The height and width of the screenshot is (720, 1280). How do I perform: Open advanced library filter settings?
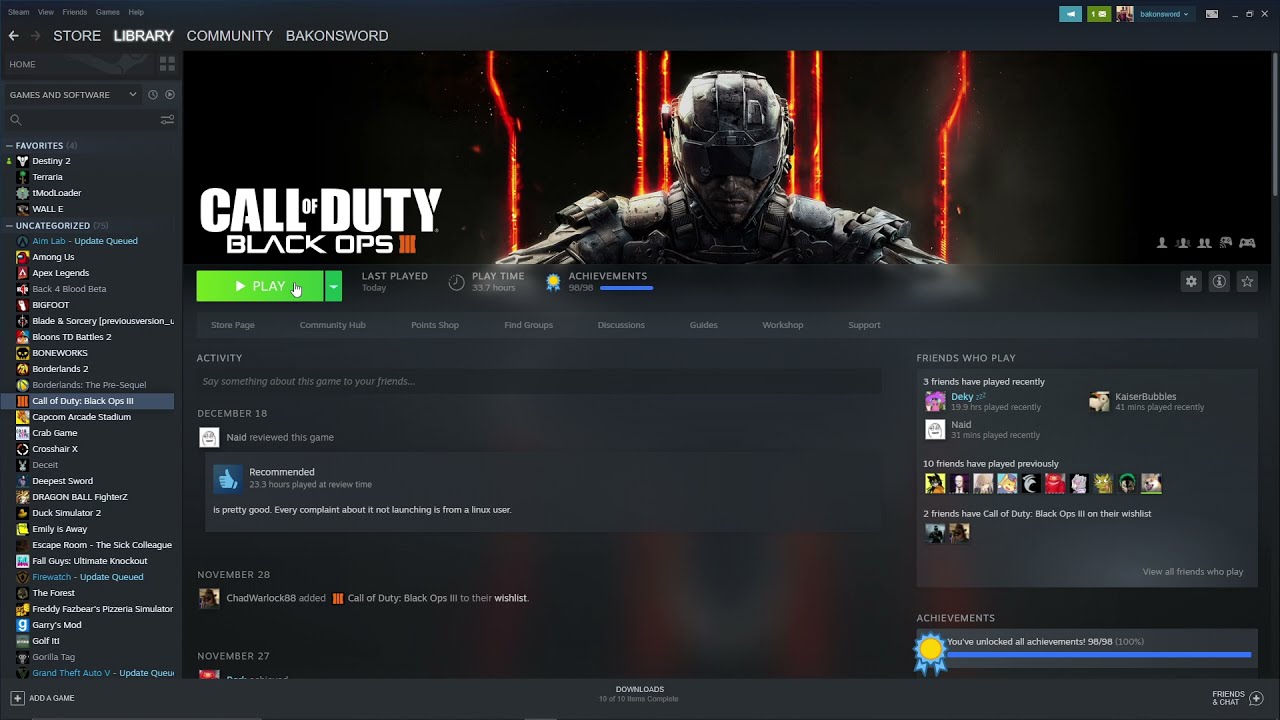coord(167,120)
